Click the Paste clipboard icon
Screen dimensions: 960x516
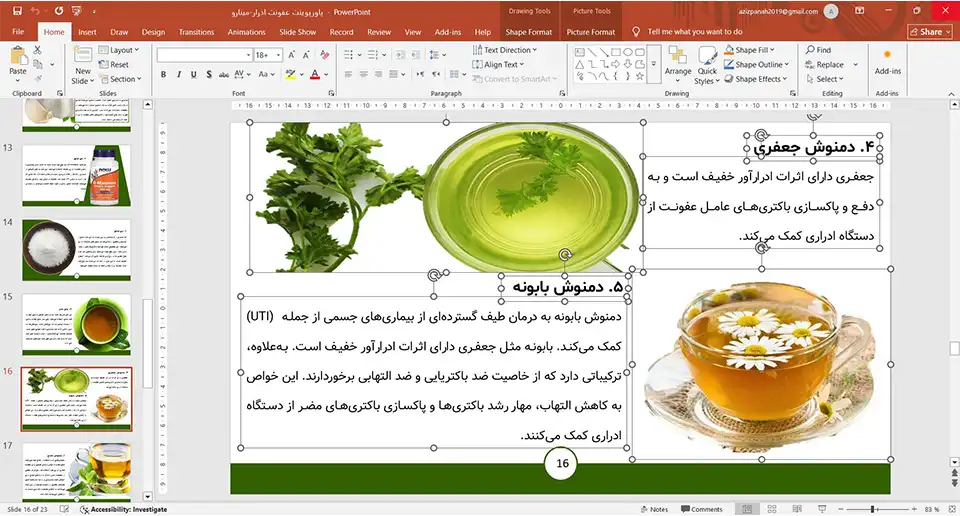18,56
